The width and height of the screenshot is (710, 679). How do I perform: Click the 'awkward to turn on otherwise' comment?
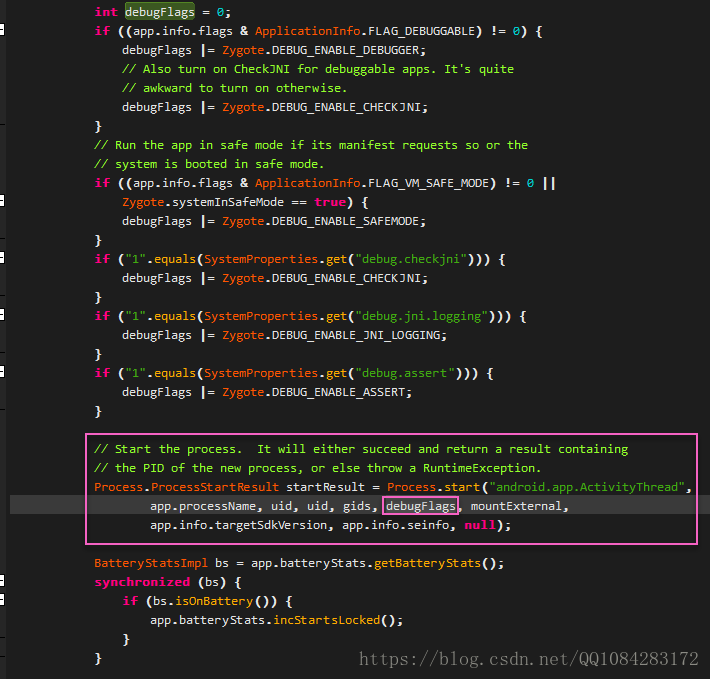pos(235,88)
